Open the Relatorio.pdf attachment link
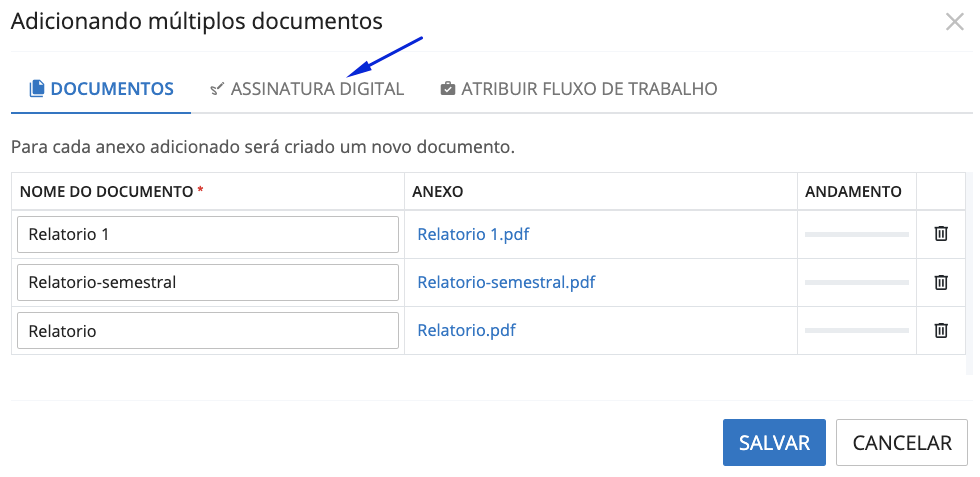Image resolution: width=980 pixels, height=477 pixels. 466,330
